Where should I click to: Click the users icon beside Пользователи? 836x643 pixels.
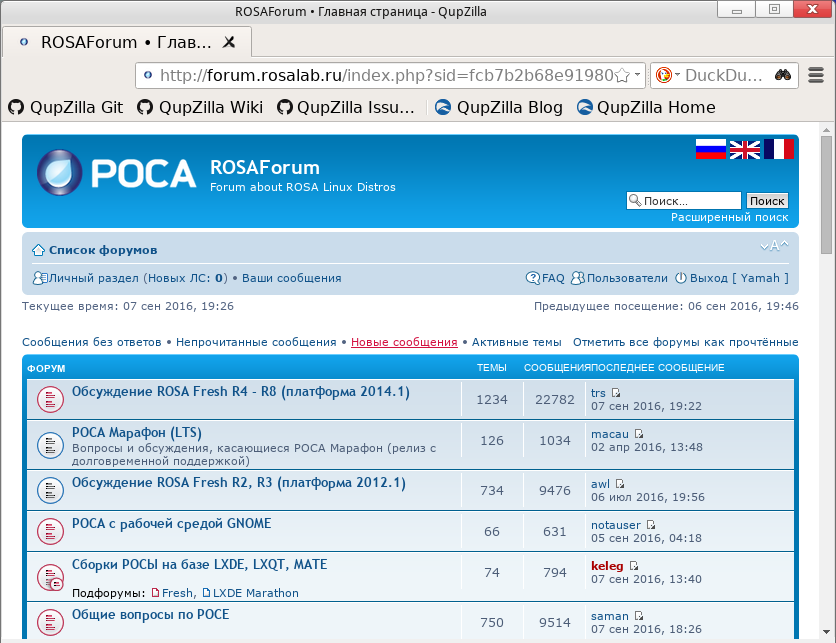coord(577,278)
